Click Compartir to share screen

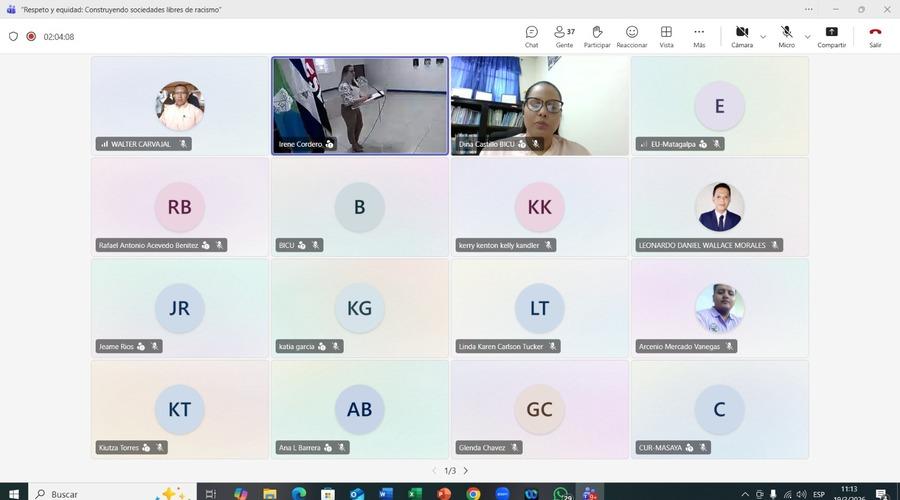click(831, 36)
